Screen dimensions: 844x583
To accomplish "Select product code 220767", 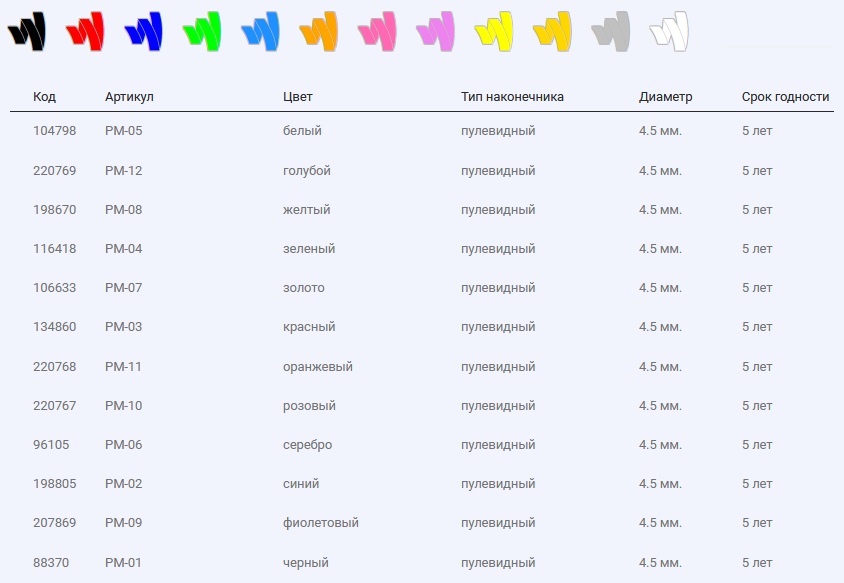I will (54, 405).
